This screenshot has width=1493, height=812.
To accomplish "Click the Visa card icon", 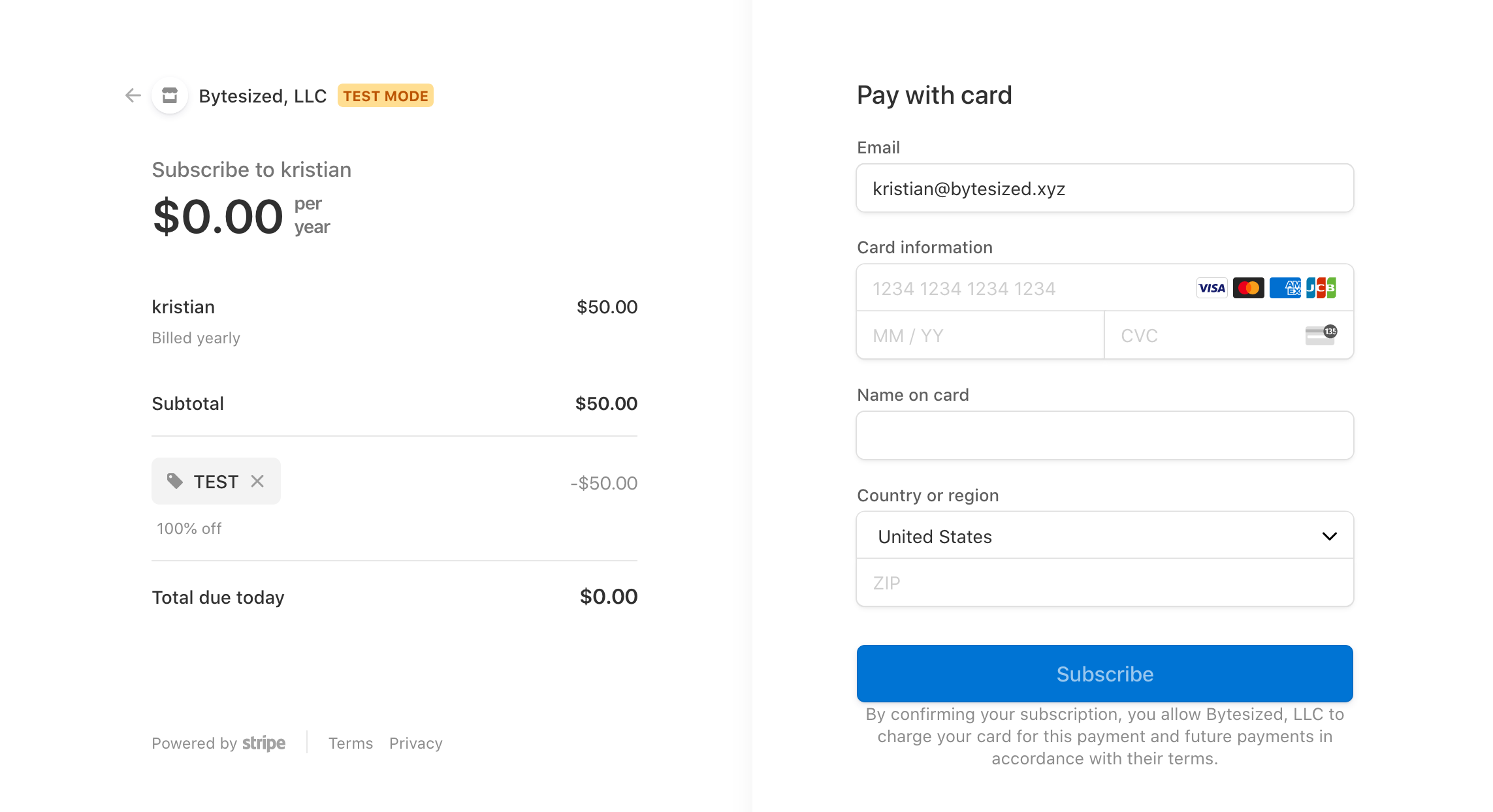I will pos(1212,288).
